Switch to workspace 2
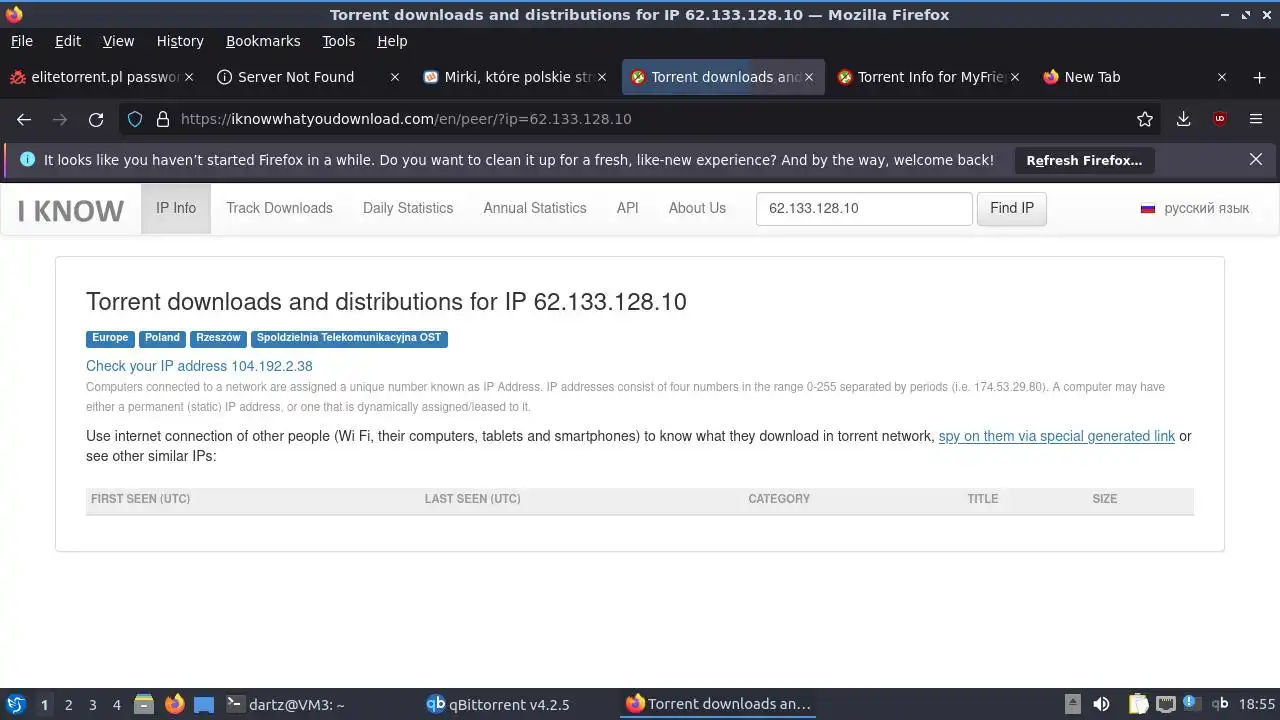Screen dimensions: 1280x720 pyautogui.click(x=68, y=704)
